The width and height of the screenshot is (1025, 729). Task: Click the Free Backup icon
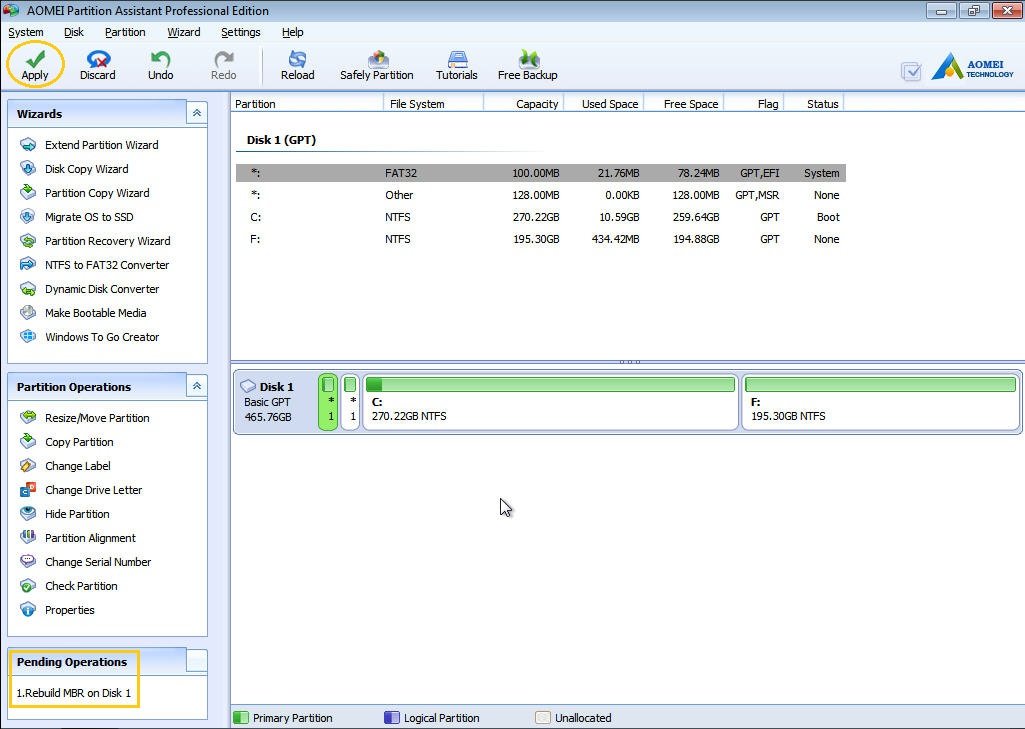(527, 64)
